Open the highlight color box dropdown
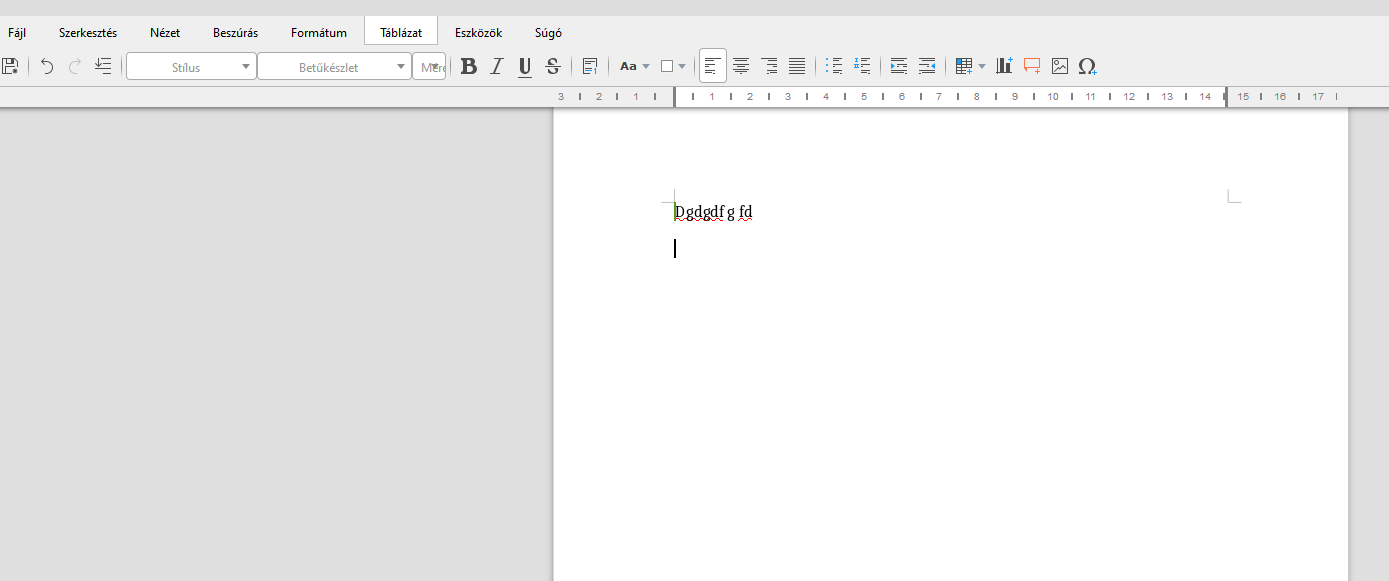Viewport: 1389px width, 581px height. click(x=682, y=67)
